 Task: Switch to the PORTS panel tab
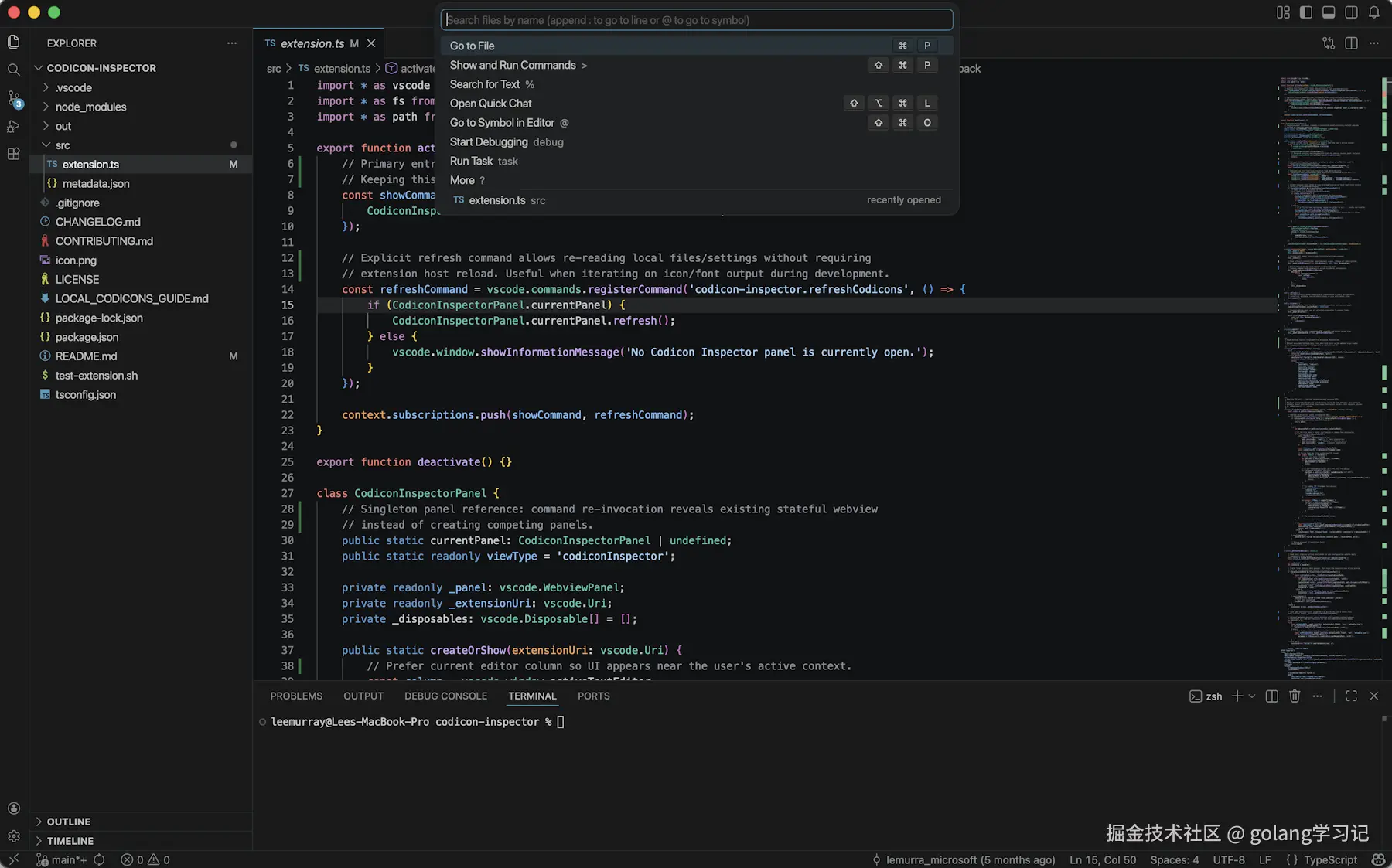tap(593, 696)
